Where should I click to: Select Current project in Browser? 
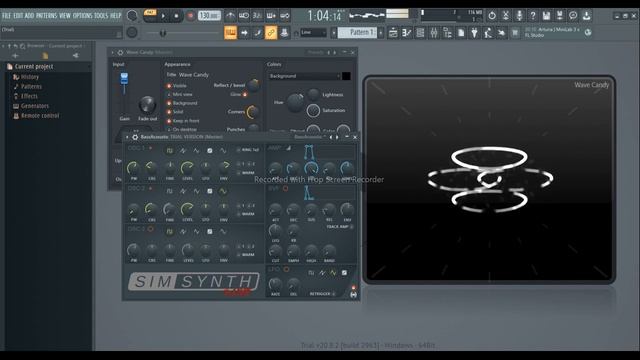click(x=34, y=67)
